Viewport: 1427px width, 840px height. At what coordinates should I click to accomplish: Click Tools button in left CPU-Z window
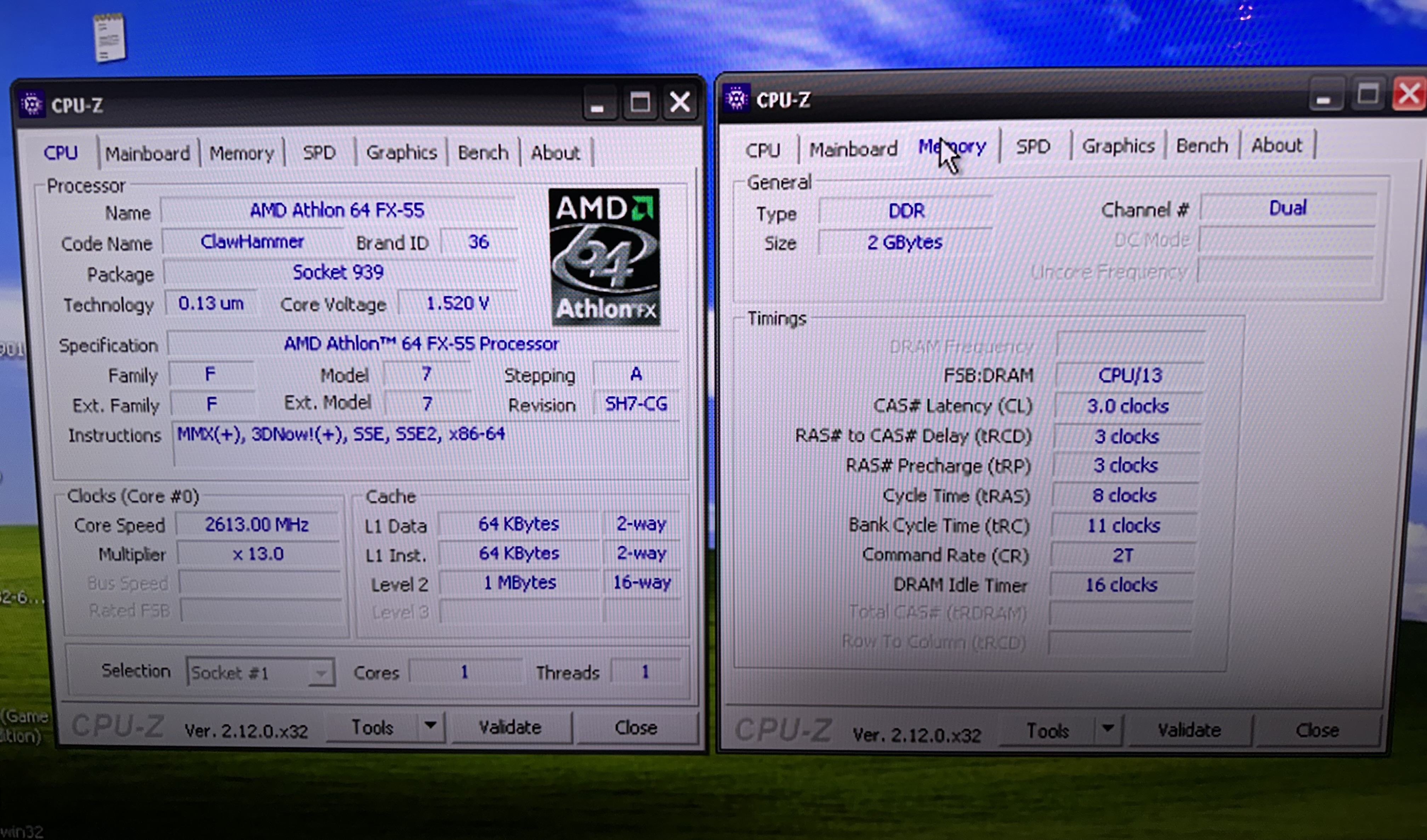[372, 727]
